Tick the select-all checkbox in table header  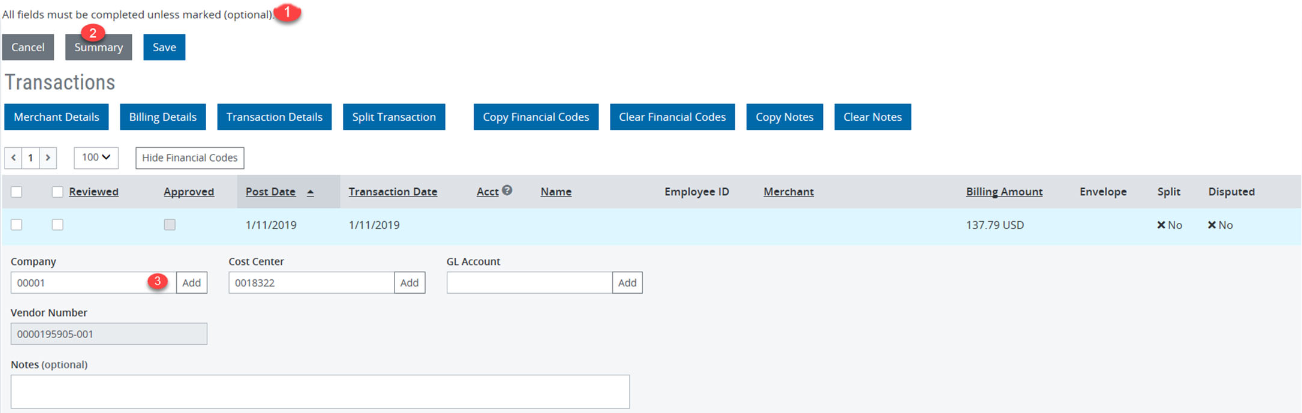(x=16, y=192)
